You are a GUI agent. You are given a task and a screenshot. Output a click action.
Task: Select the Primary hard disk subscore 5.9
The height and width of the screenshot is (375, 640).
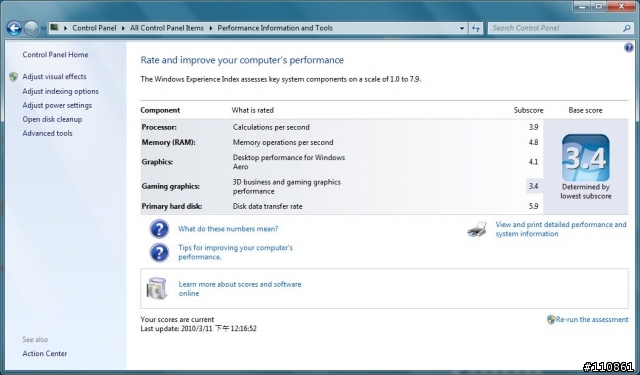[x=533, y=206]
